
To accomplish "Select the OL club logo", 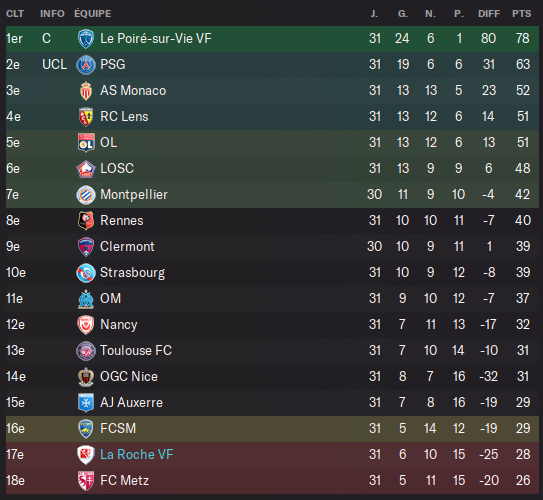I will click(x=86, y=143).
